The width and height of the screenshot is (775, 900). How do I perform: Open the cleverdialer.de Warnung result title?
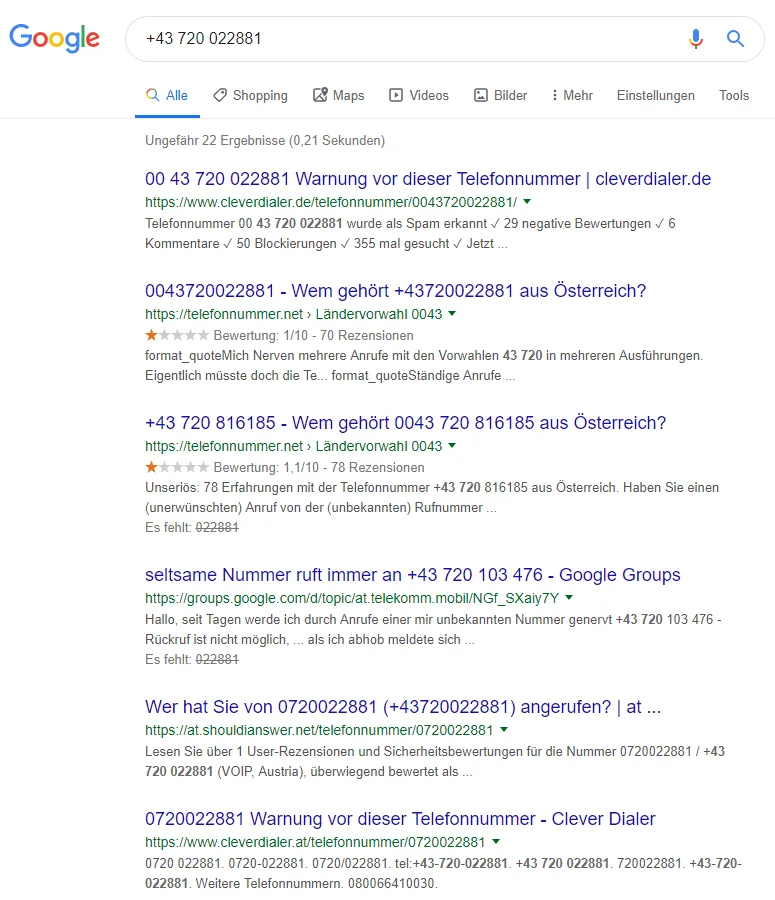click(x=428, y=179)
